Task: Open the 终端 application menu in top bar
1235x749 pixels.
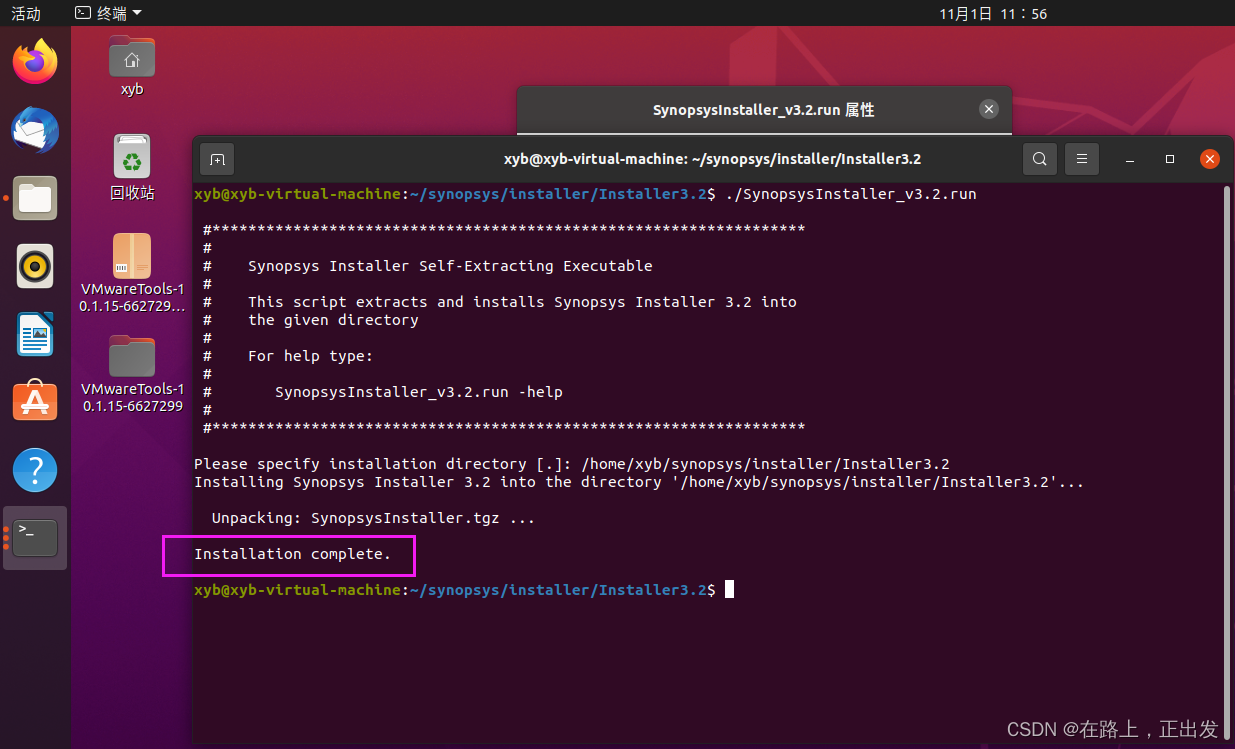Action: pyautogui.click(x=109, y=13)
